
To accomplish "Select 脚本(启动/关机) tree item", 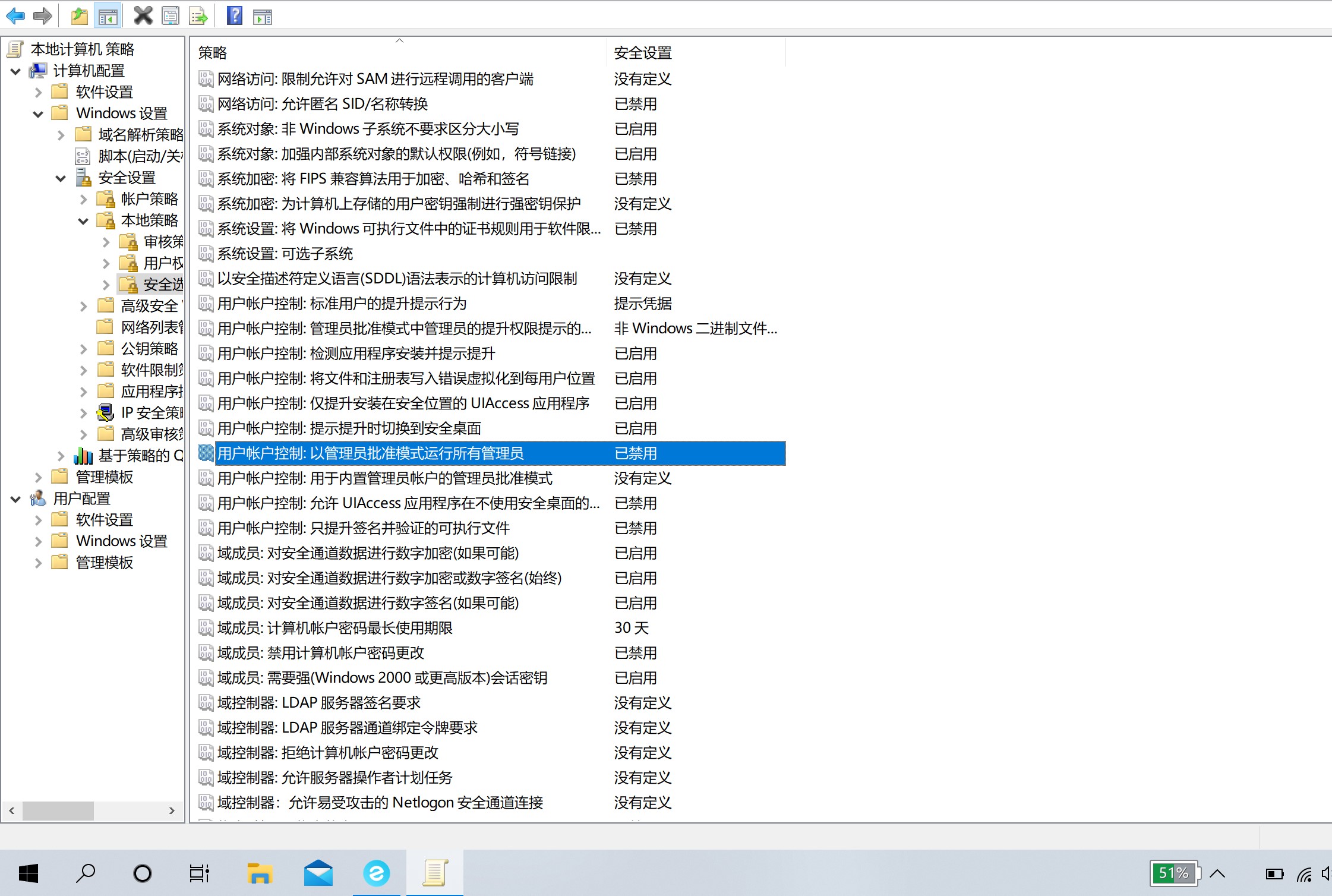I will (140, 156).
